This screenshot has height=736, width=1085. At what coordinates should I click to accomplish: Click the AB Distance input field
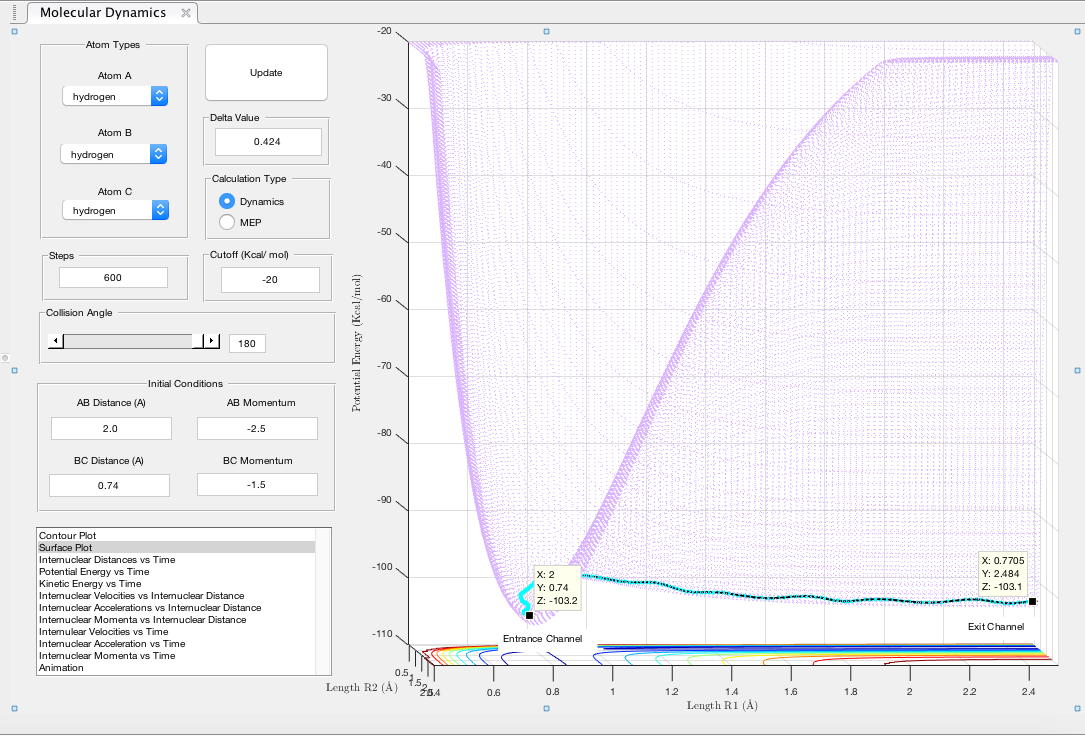111,428
